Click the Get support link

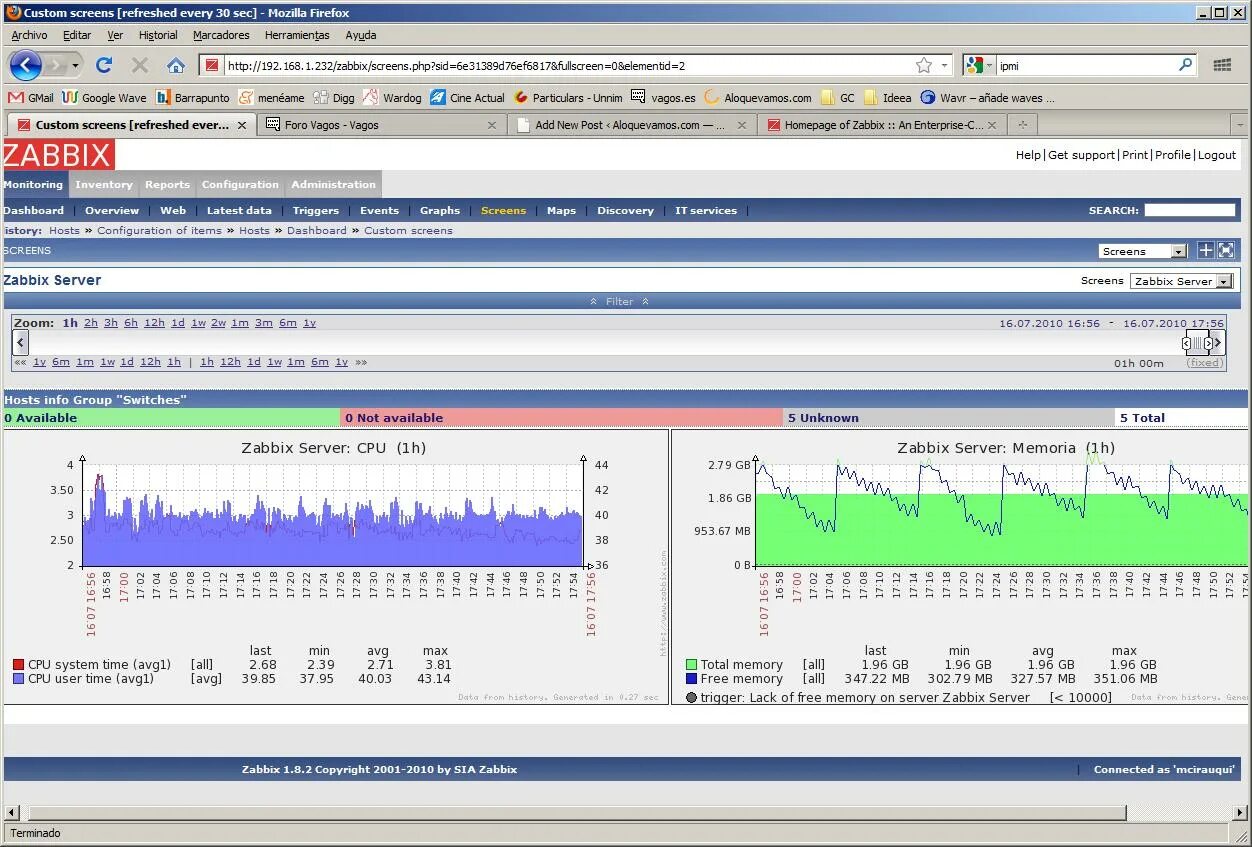1081,155
